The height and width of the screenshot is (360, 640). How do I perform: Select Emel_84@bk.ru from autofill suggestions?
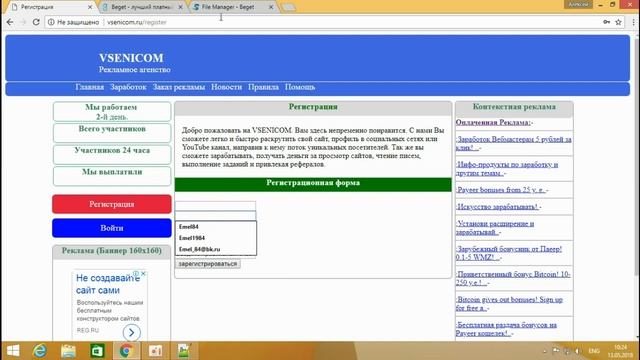216,249
